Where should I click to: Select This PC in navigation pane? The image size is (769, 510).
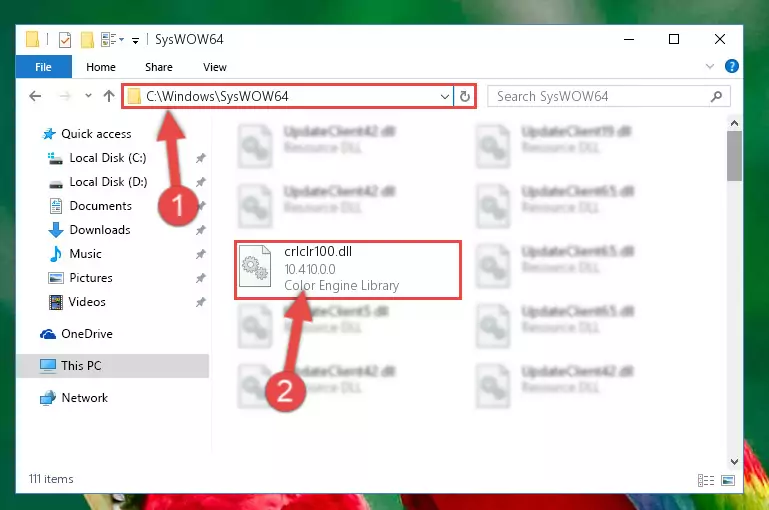click(x=113, y=366)
